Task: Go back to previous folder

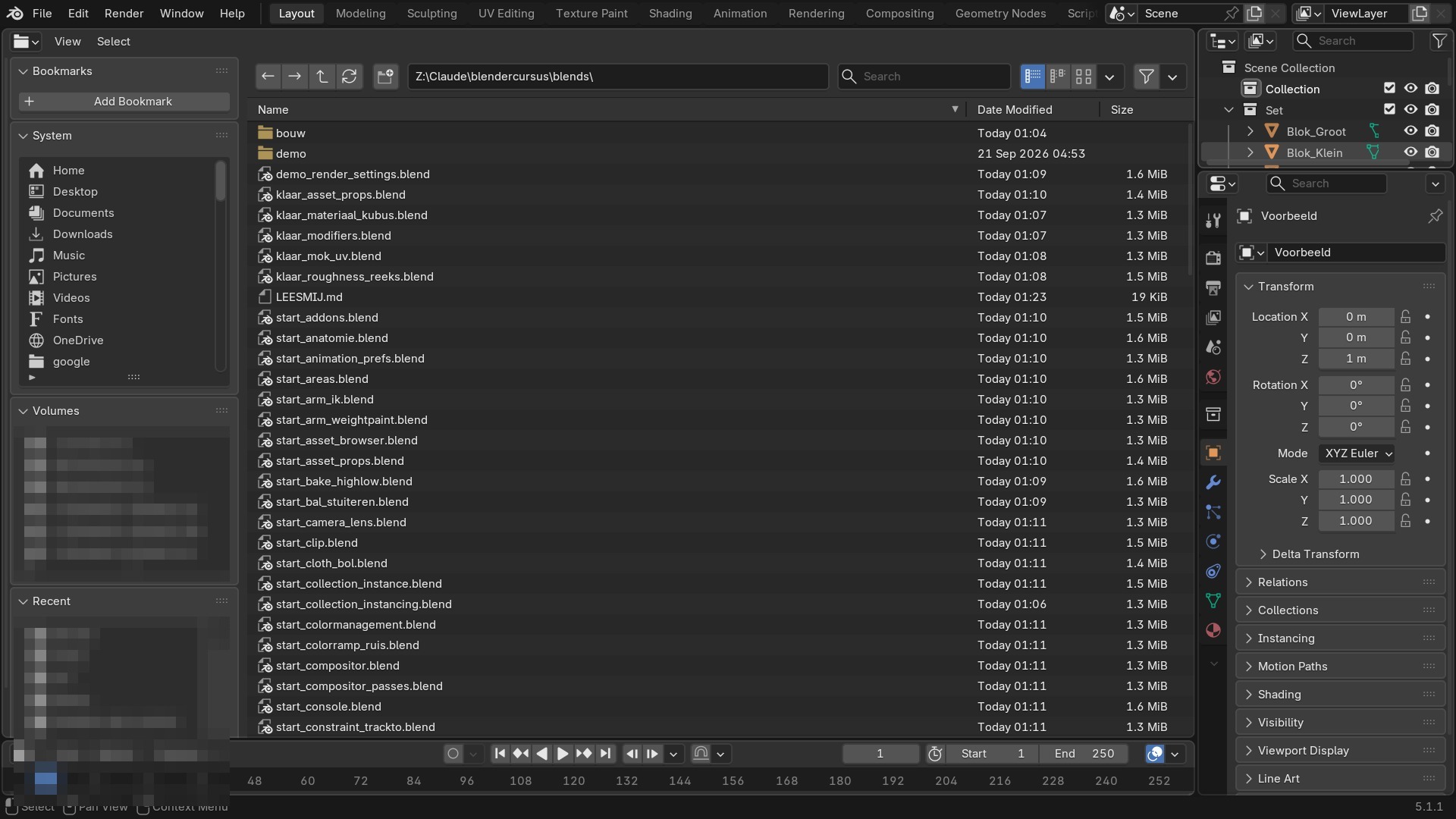Action: 268,77
